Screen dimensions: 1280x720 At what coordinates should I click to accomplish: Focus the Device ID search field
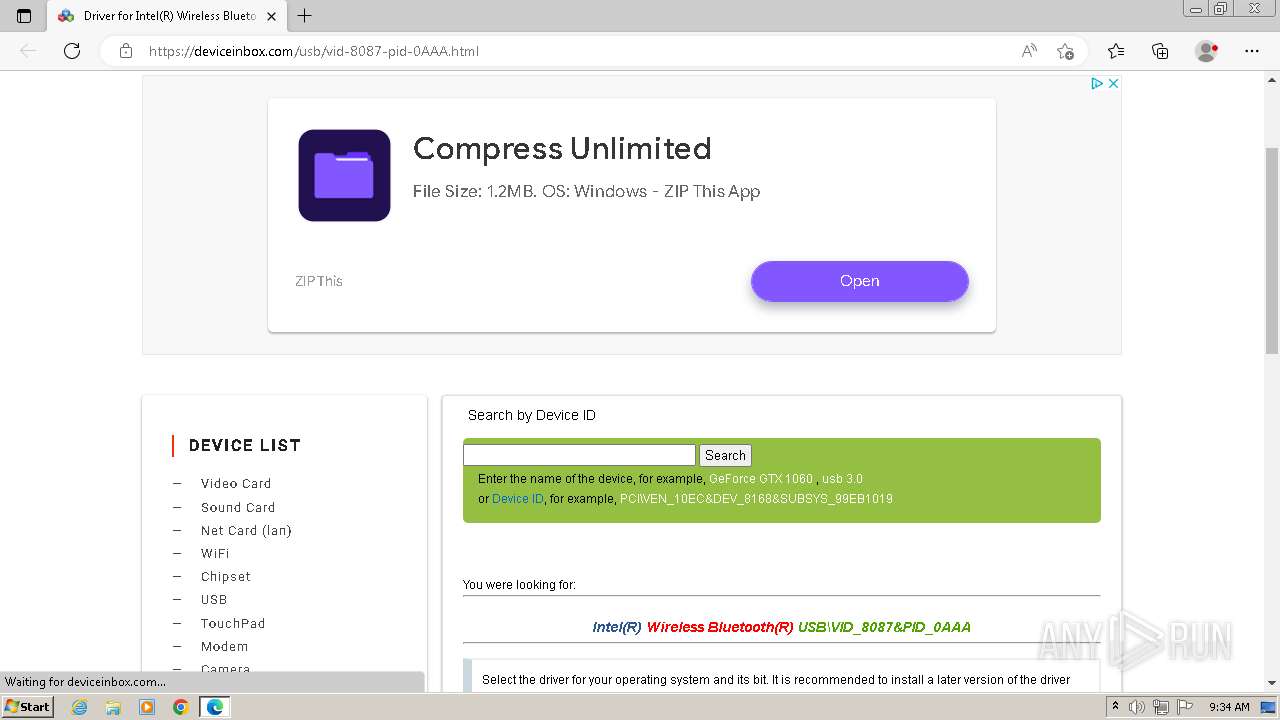(579, 455)
